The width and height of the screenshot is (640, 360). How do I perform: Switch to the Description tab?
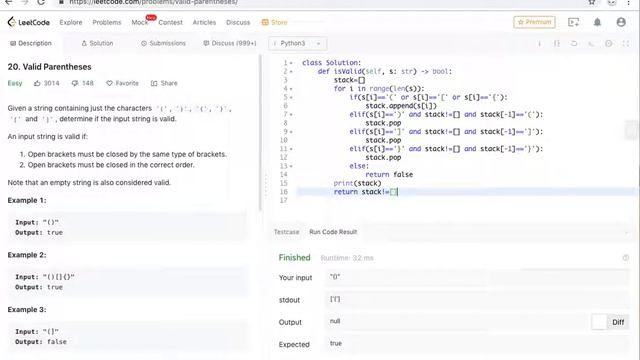pos(31,43)
